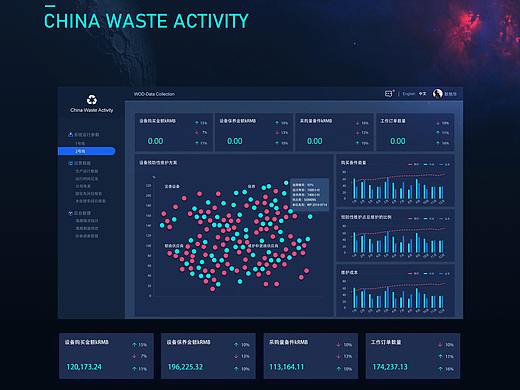This screenshot has height=390, width=520.
Task: Click the large CHINA WASTE ACTIVITY heading
Action: 146,21
